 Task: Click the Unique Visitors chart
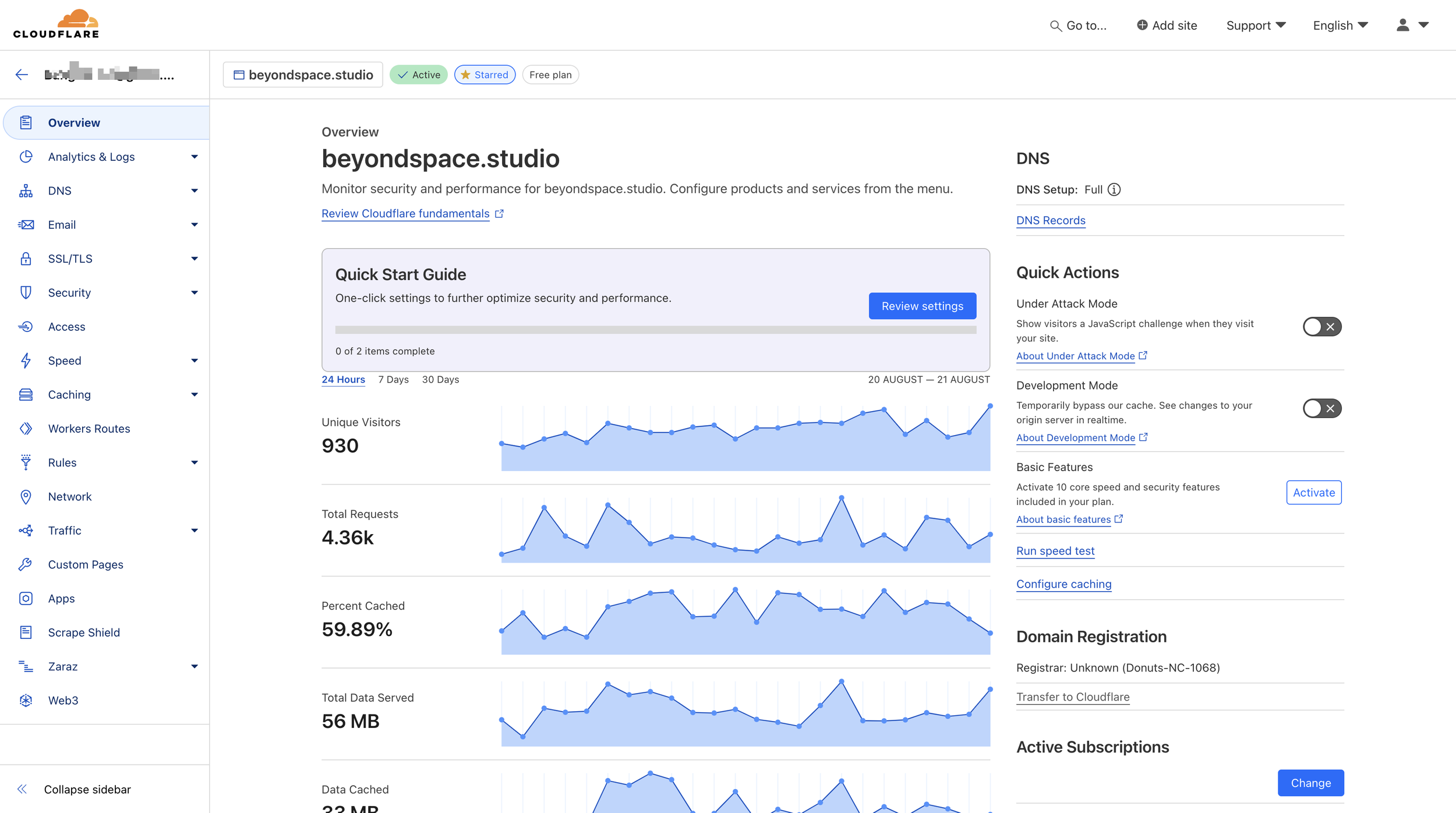point(745,438)
